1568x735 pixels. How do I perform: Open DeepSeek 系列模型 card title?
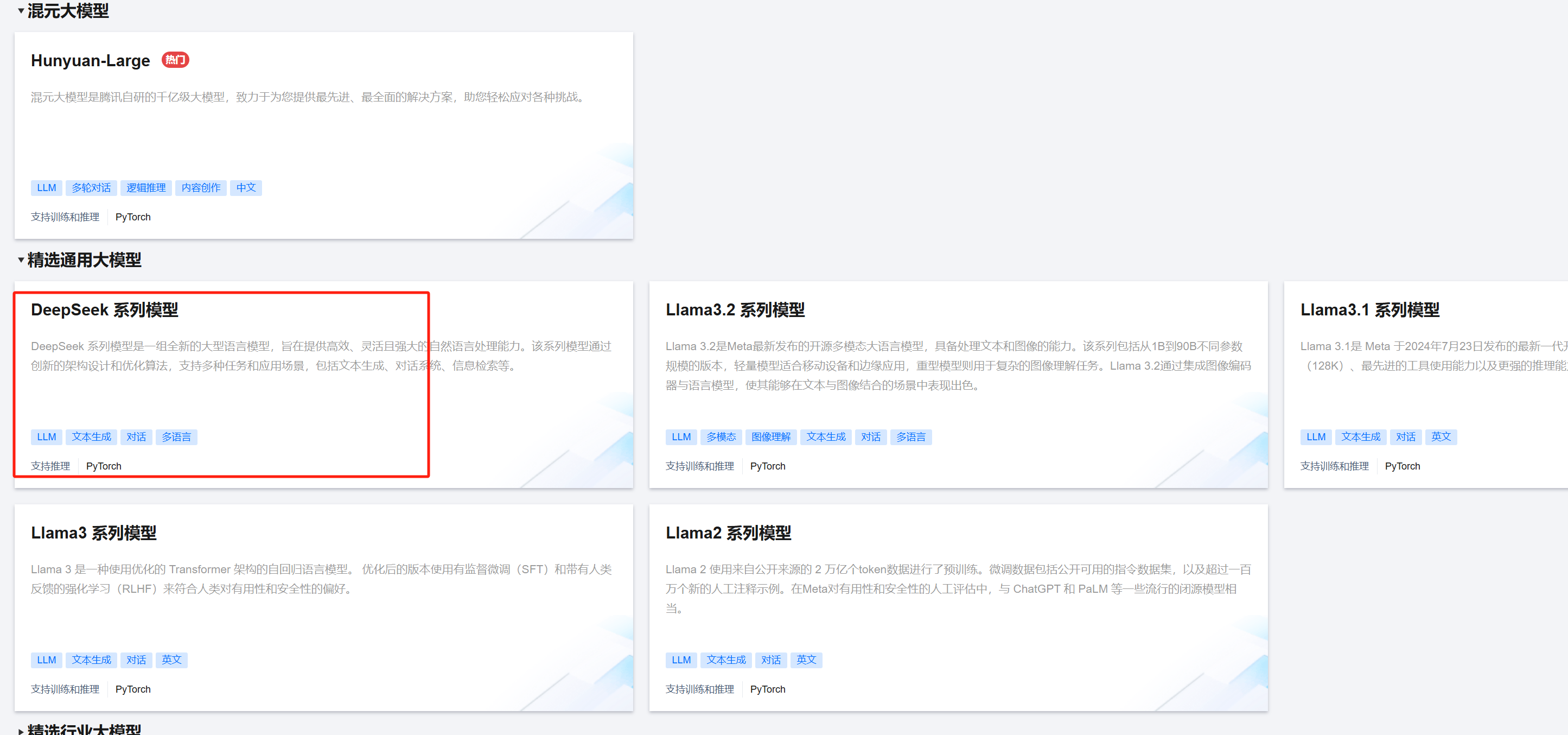tap(104, 310)
